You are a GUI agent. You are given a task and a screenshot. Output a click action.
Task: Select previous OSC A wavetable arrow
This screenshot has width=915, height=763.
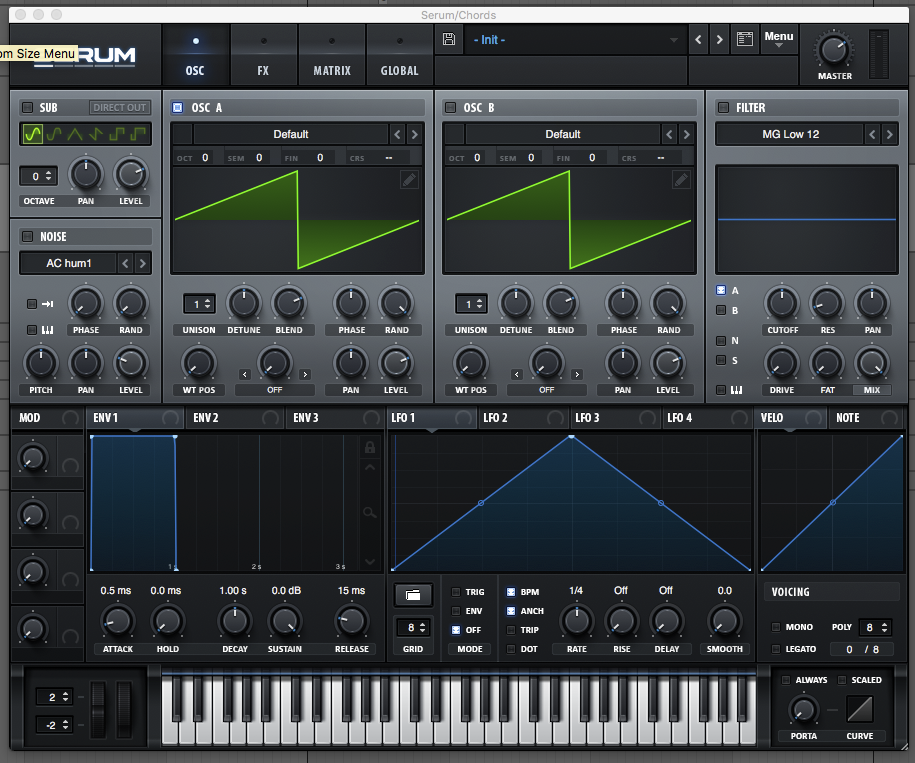[397, 135]
